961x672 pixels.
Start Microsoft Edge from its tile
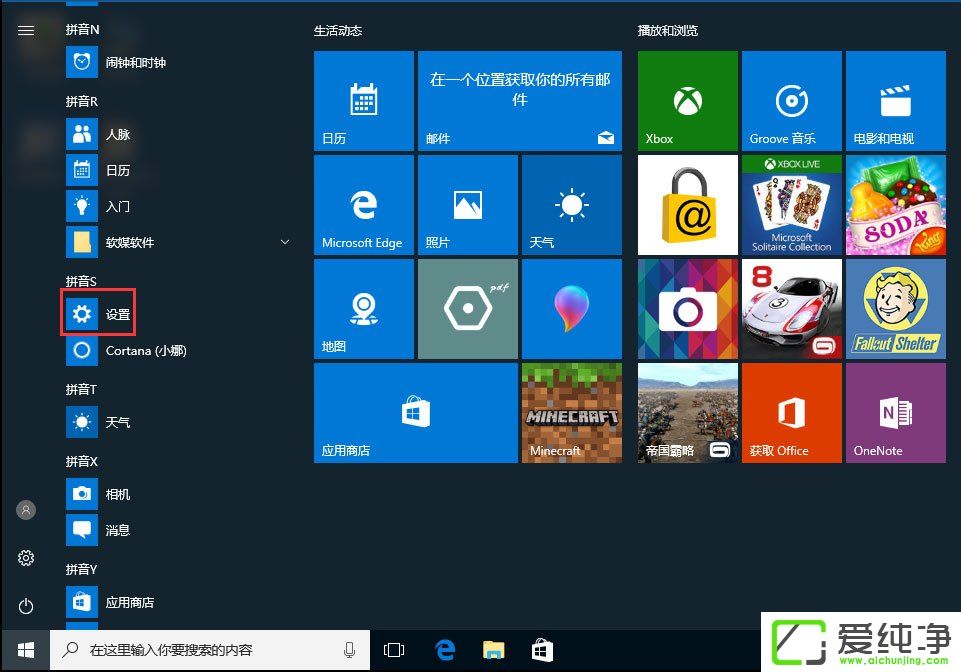(363, 204)
